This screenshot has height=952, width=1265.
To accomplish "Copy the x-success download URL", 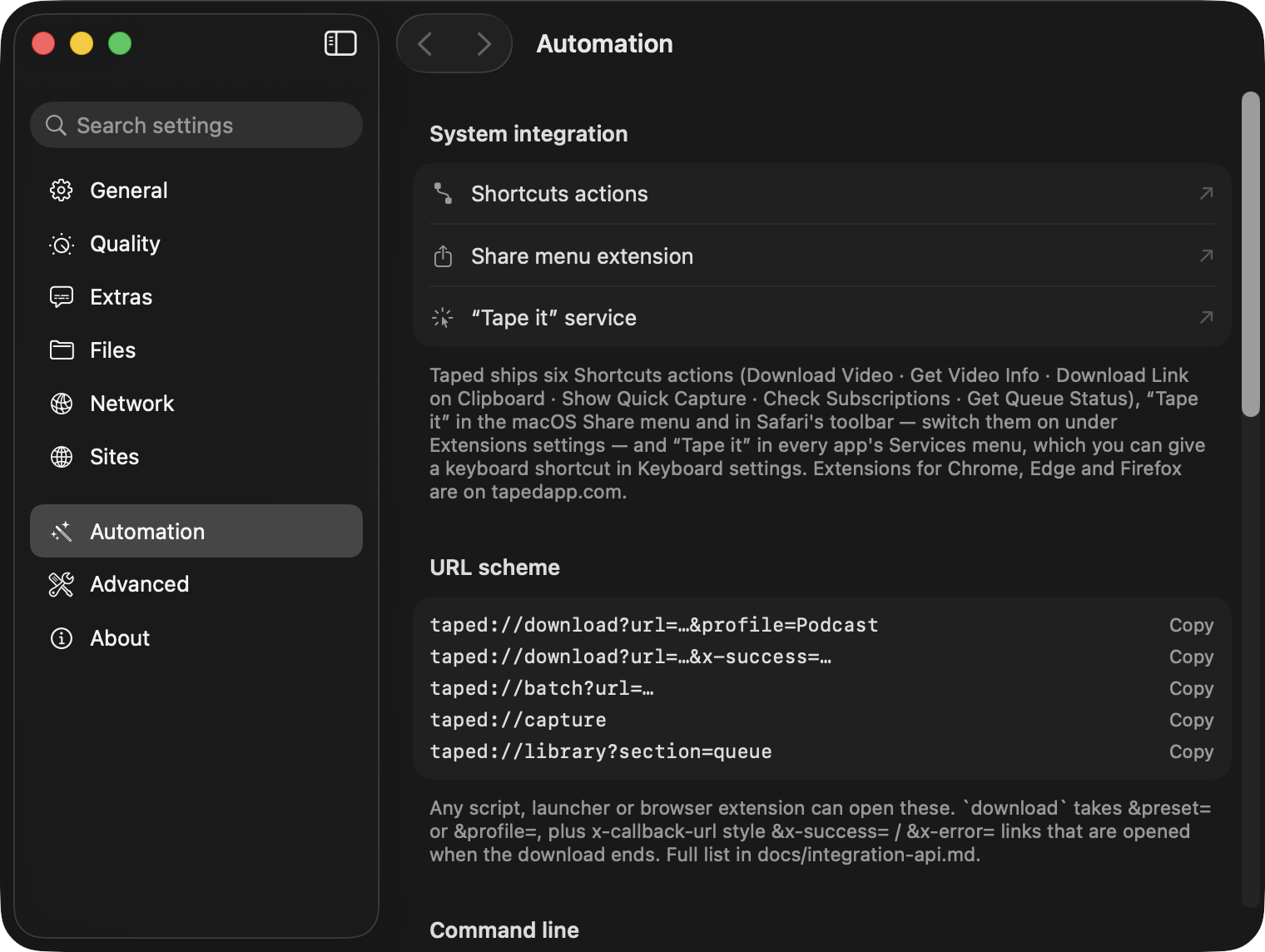I will point(1191,657).
